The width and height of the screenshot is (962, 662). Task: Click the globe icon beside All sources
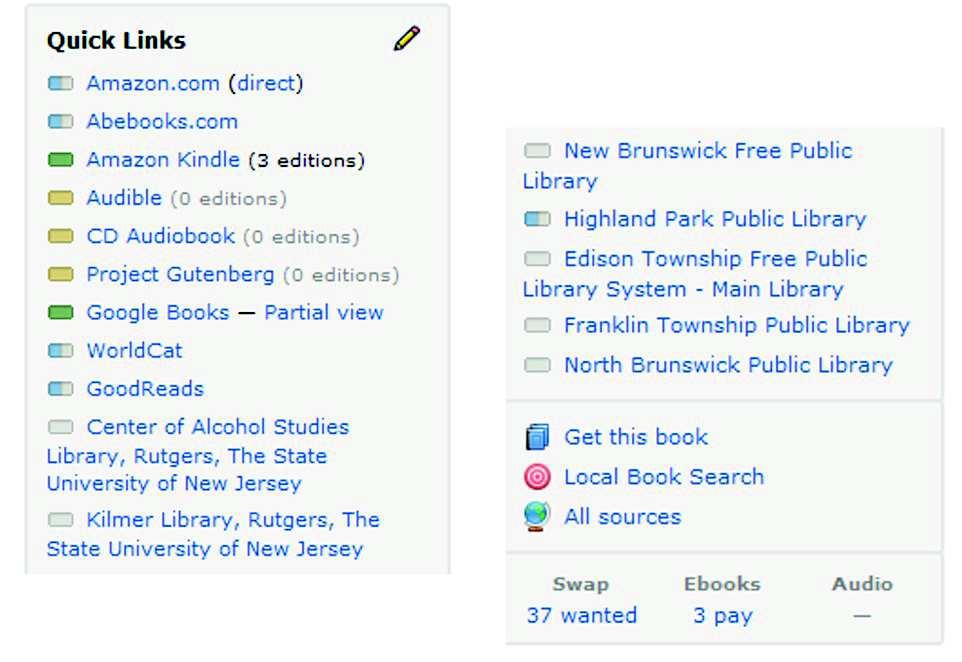pos(537,517)
